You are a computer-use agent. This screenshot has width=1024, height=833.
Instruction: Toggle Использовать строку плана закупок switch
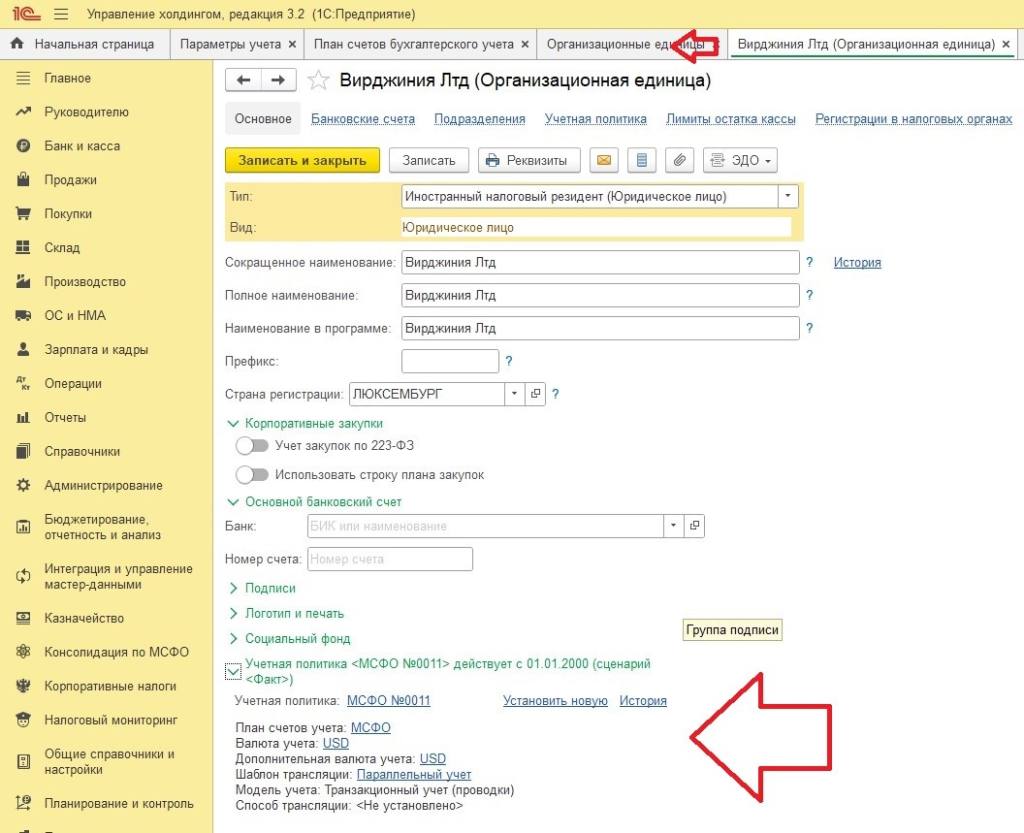click(252, 475)
